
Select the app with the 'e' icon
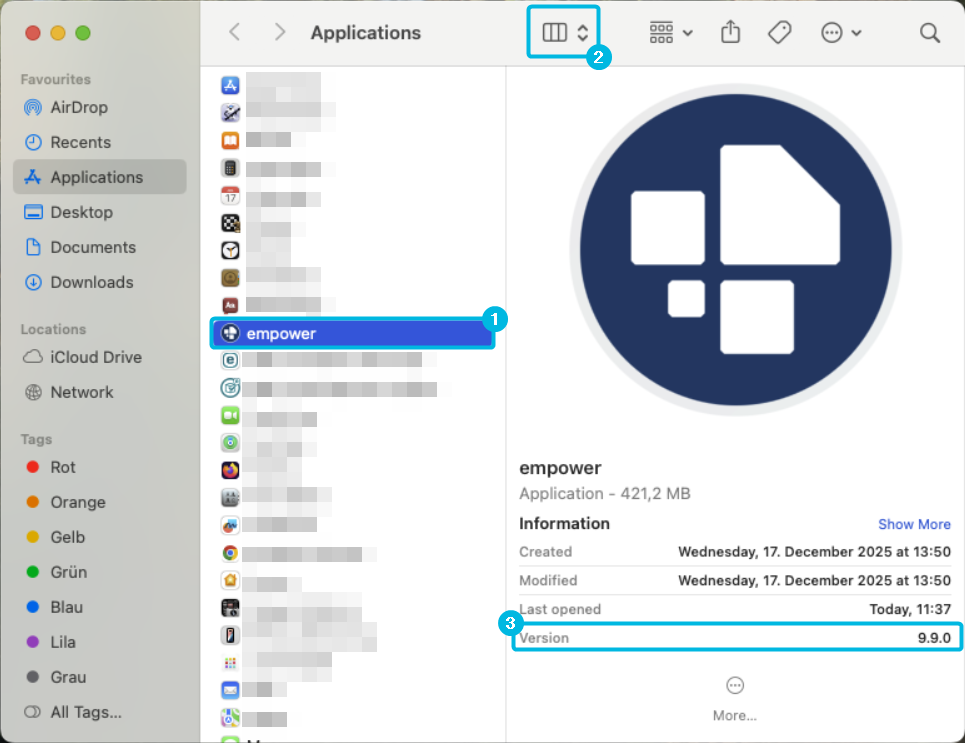click(x=230, y=360)
